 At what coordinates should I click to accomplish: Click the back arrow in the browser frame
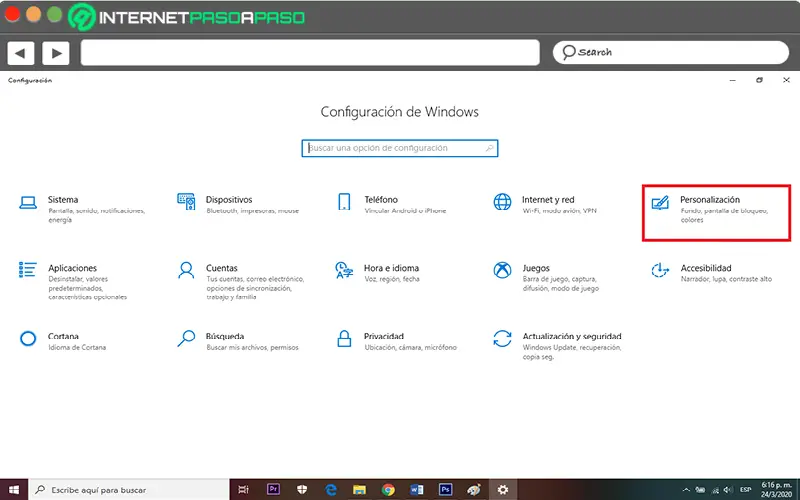(x=20, y=53)
